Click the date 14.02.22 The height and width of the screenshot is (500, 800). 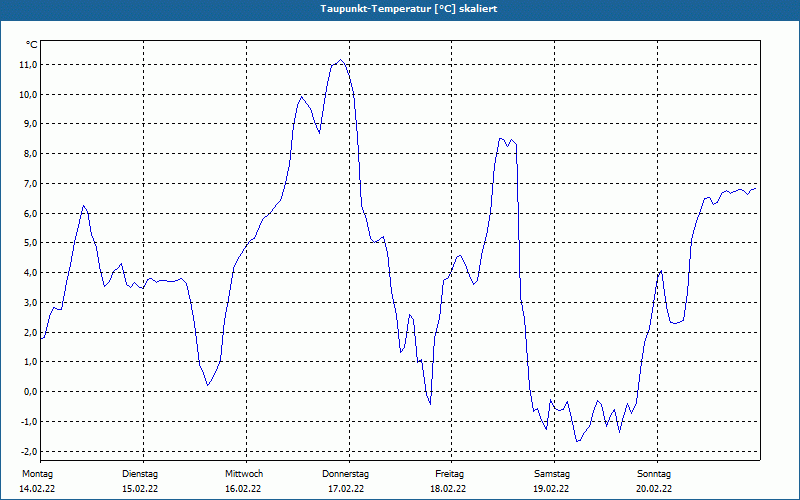coord(37,489)
